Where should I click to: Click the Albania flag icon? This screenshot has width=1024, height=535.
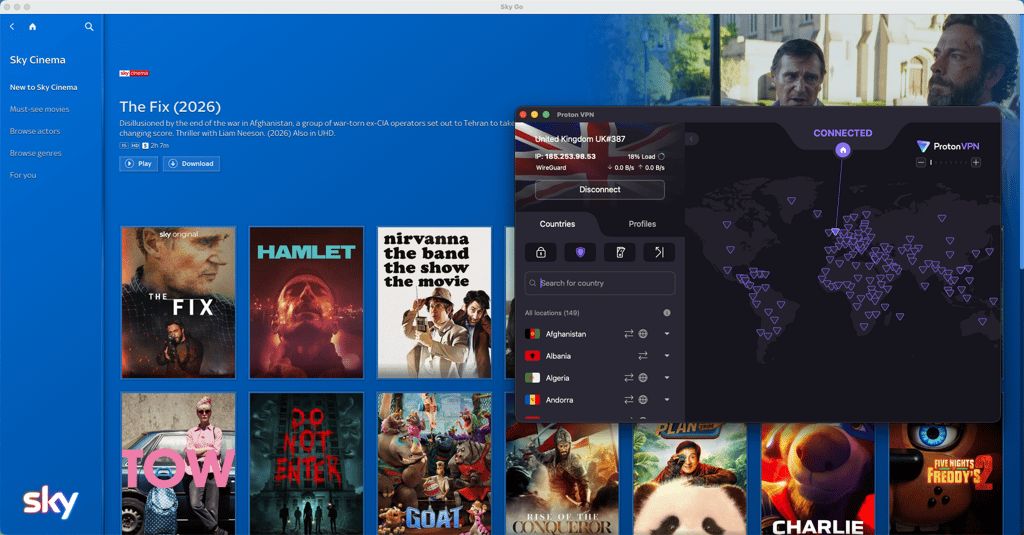tap(532, 356)
